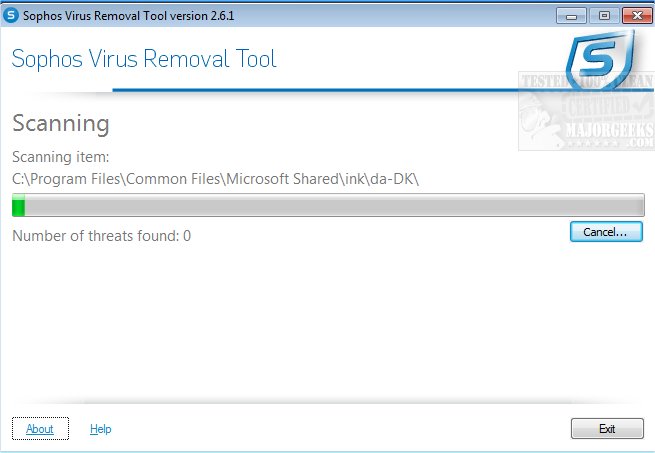Click the window title bar version text
655x453 pixels.
pos(135,16)
